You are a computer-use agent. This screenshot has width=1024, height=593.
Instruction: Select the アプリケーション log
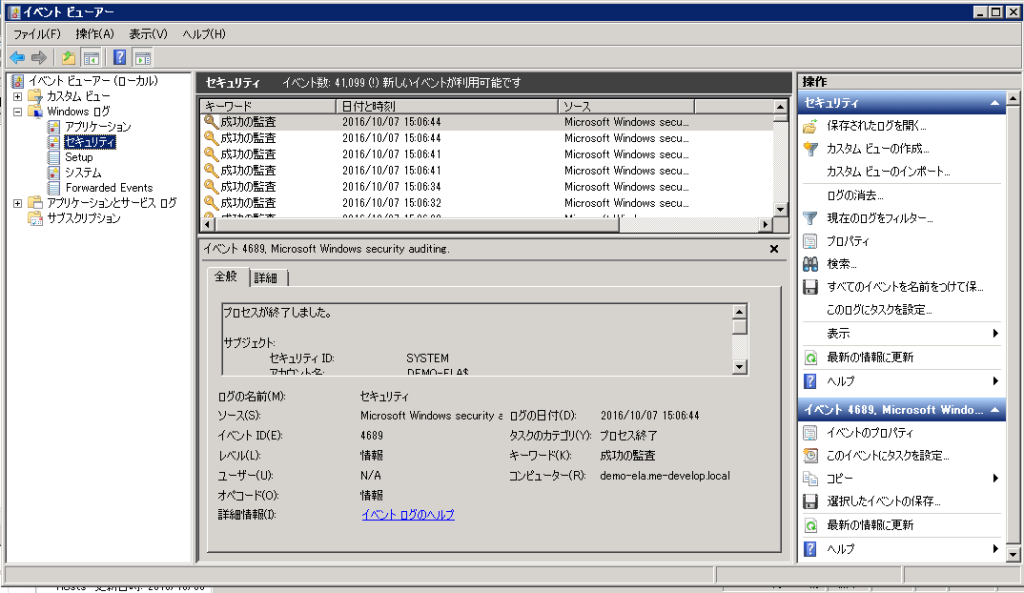(97, 127)
